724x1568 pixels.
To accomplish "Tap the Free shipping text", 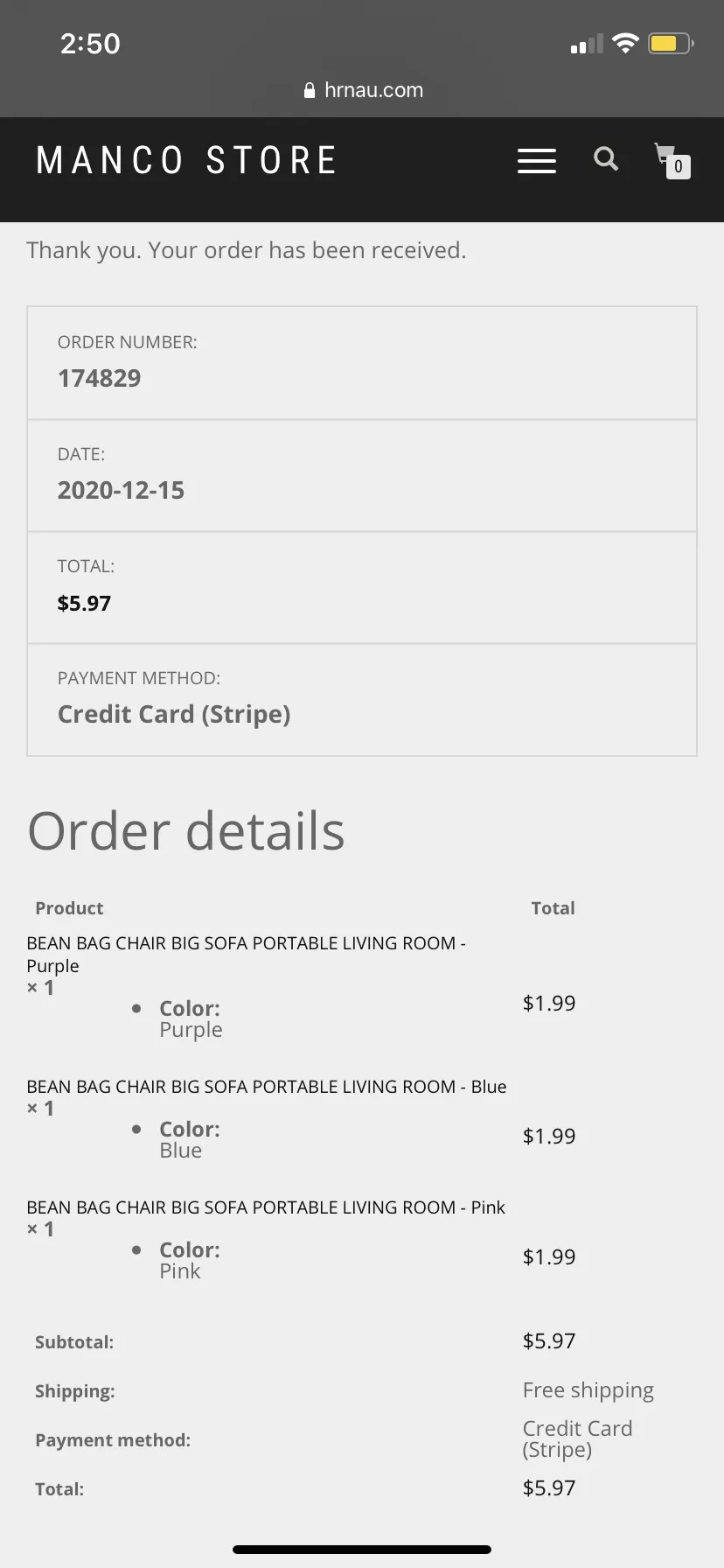I will (588, 1390).
